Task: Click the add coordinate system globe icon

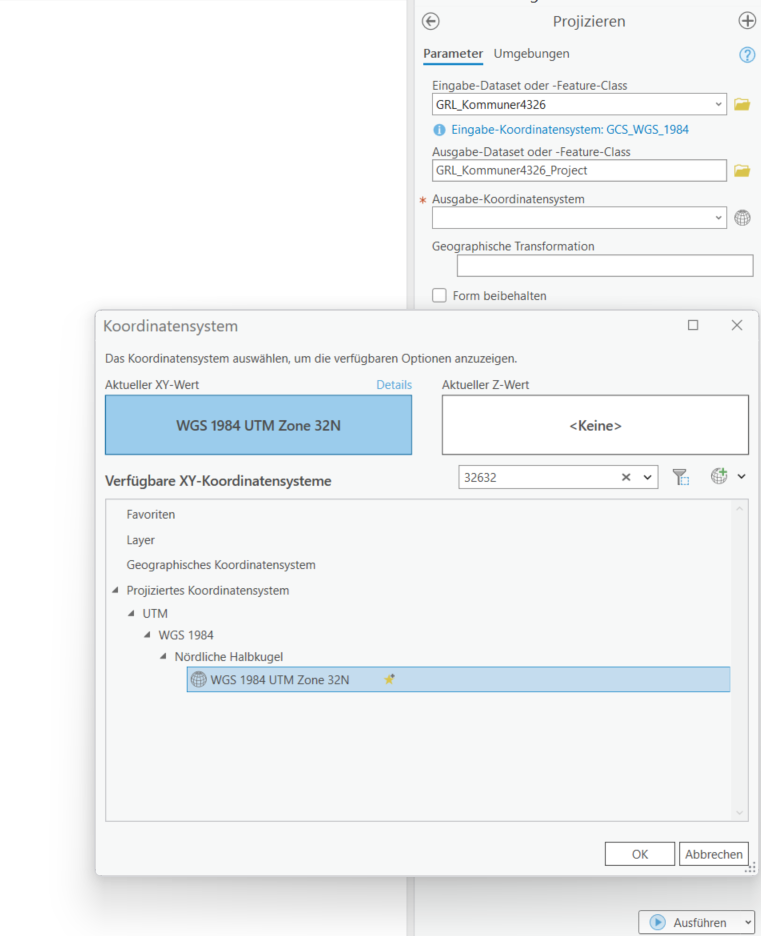Action: tap(719, 476)
